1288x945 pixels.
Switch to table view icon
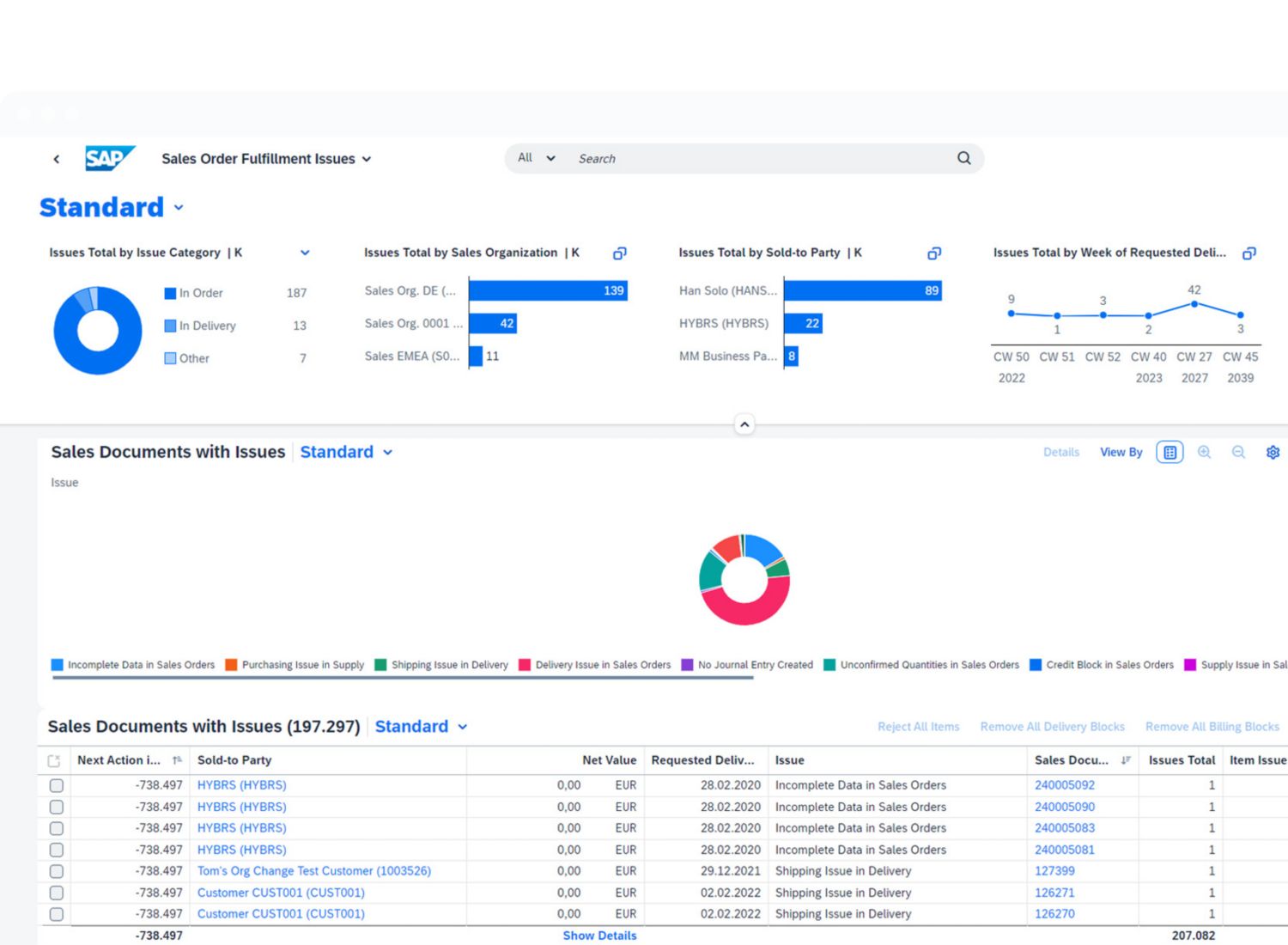(x=1170, y=453)
